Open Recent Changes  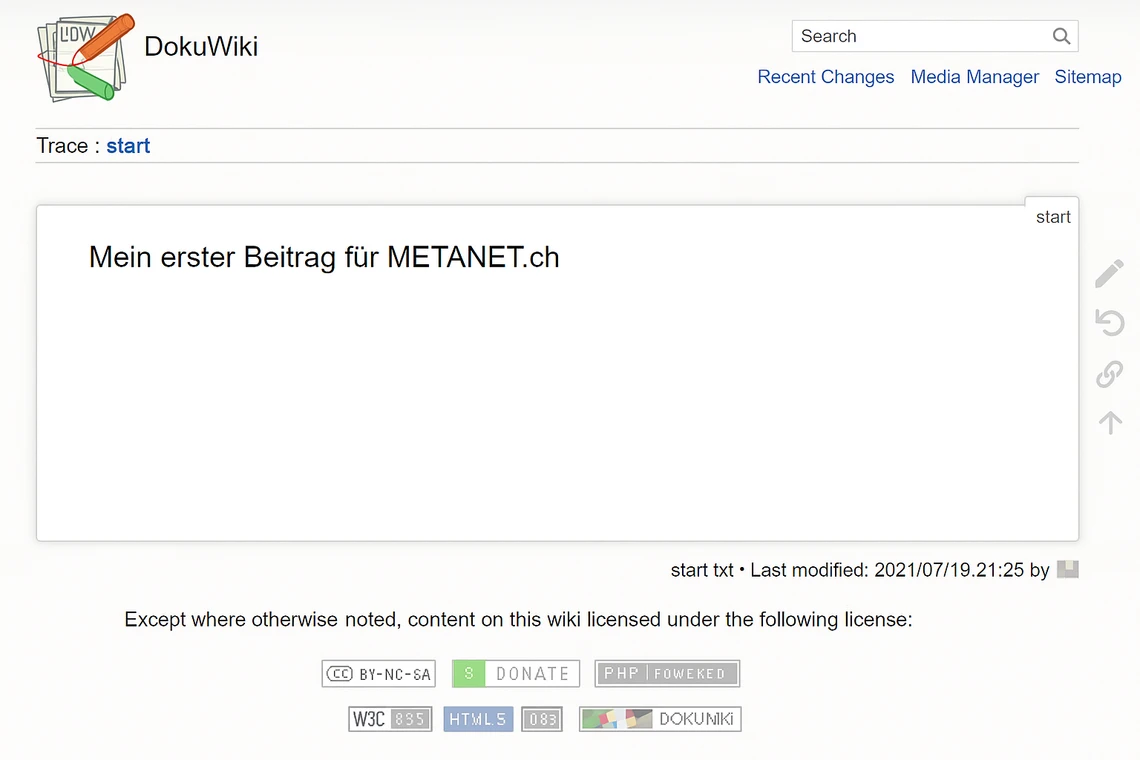[x=826, y=77]
